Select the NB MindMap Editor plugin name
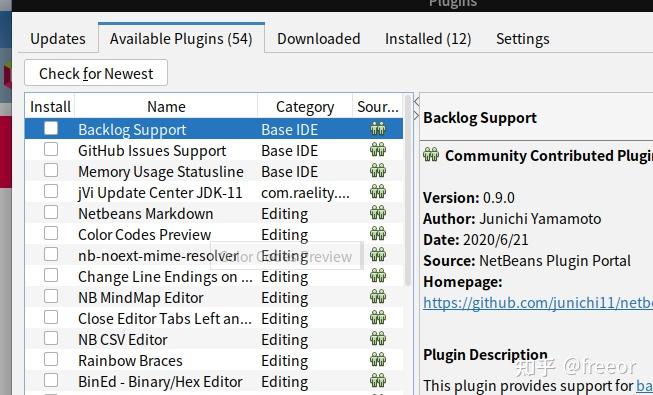653x395 pixels. pyautogui.click(x=140, y=298)
